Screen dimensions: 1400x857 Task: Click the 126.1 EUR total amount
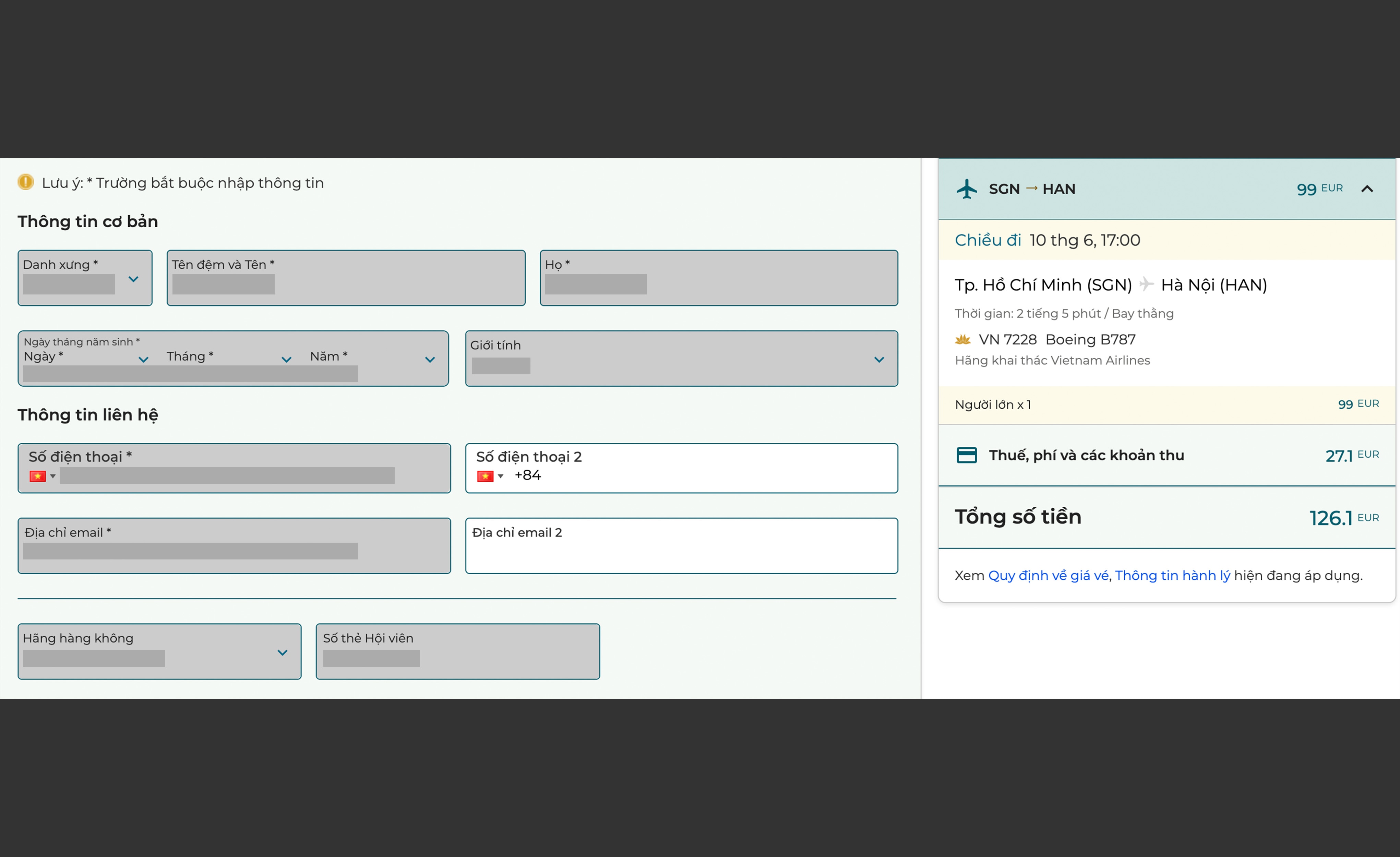tap(1344, 518)
